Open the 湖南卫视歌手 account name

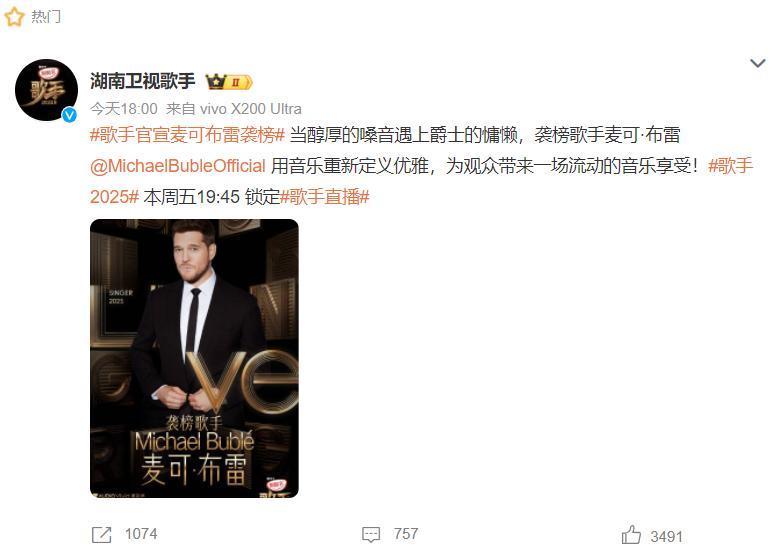coord(142,81)
